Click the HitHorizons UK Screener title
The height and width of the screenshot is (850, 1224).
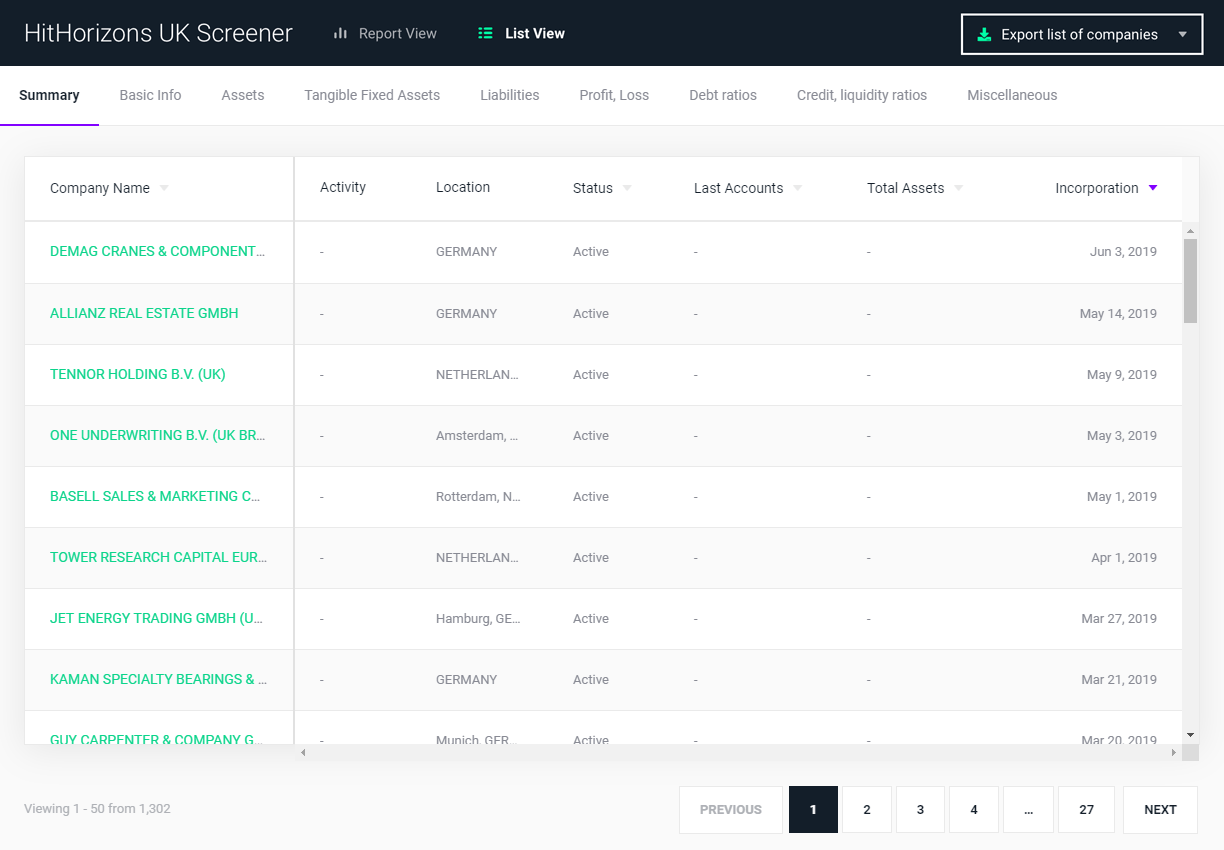tap(158, 33)
